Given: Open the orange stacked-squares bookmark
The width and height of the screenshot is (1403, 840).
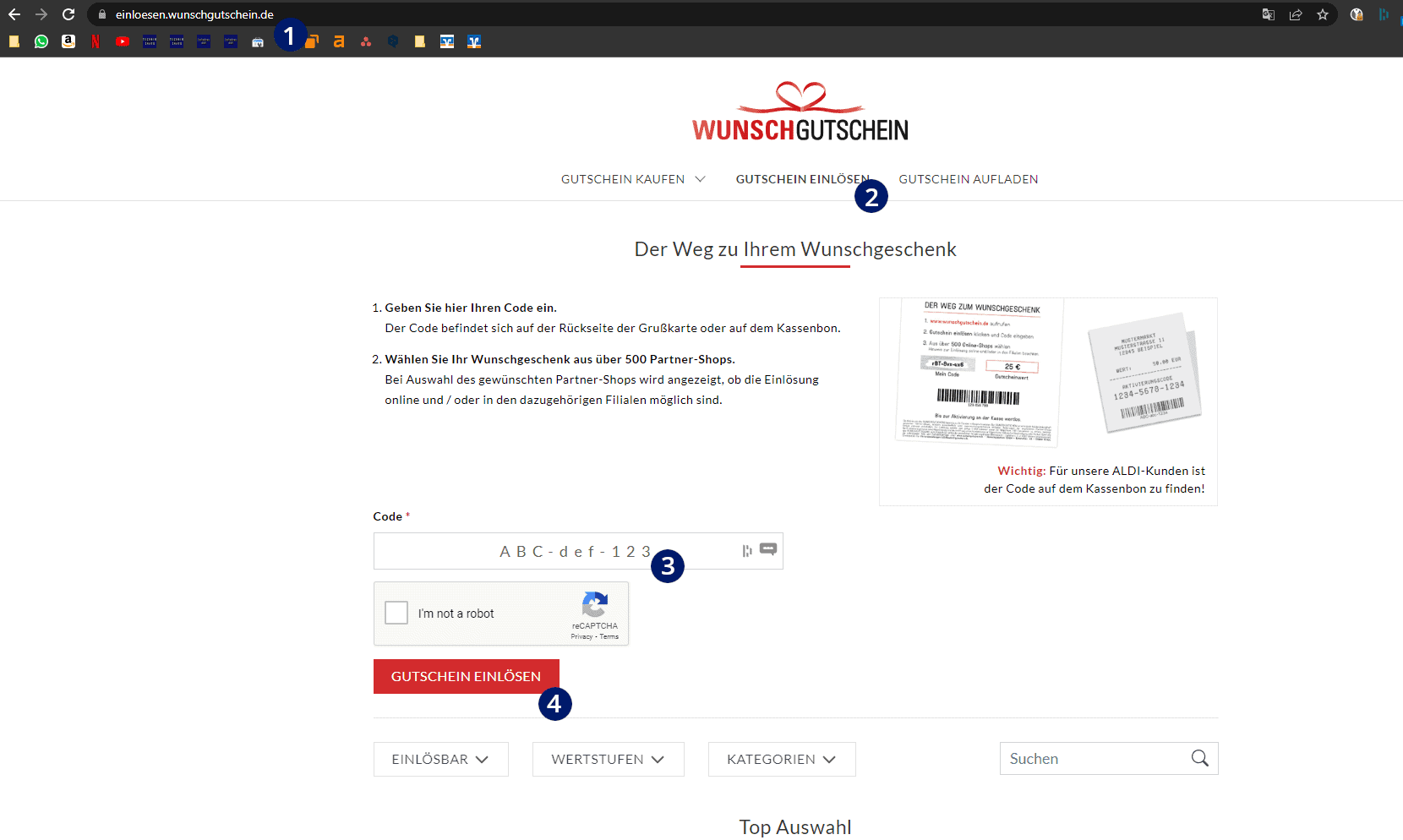Looking at the screenshot, I should (x=312, y=41).
